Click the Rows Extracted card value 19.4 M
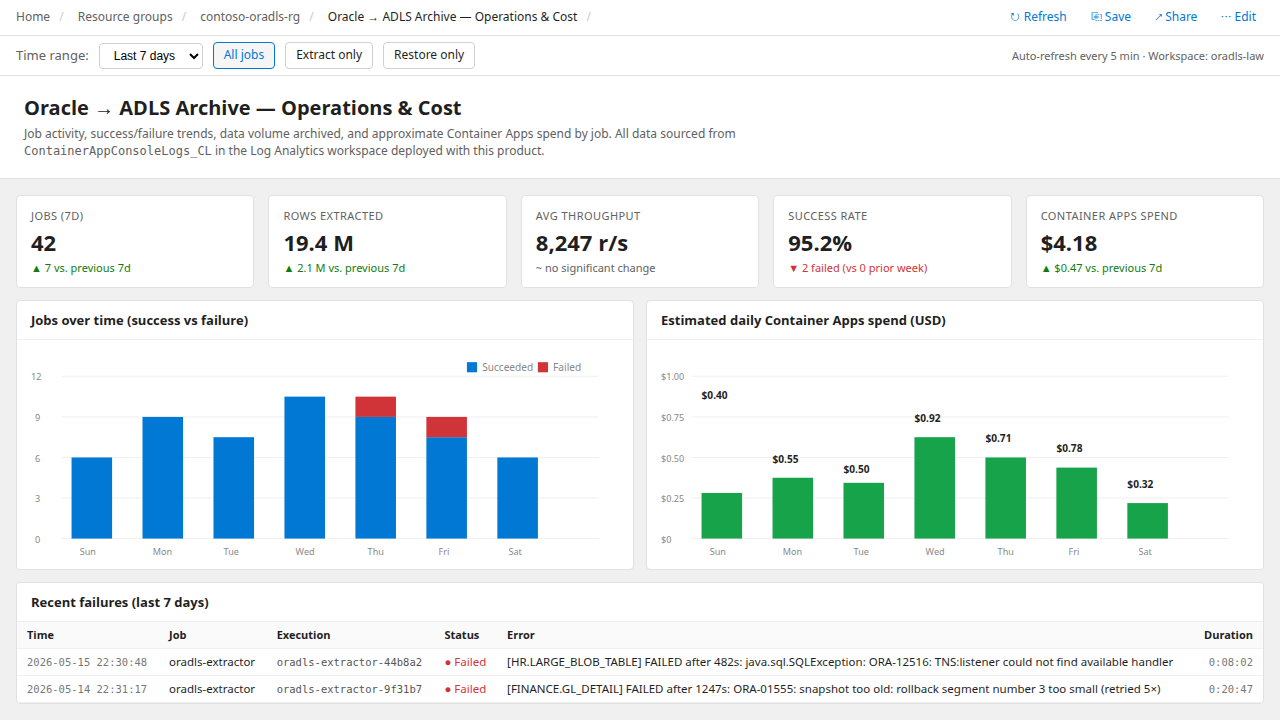Image resolution: width=1280 pixels, height=720 pixels. pyautogui.click(x=318, y=243)
